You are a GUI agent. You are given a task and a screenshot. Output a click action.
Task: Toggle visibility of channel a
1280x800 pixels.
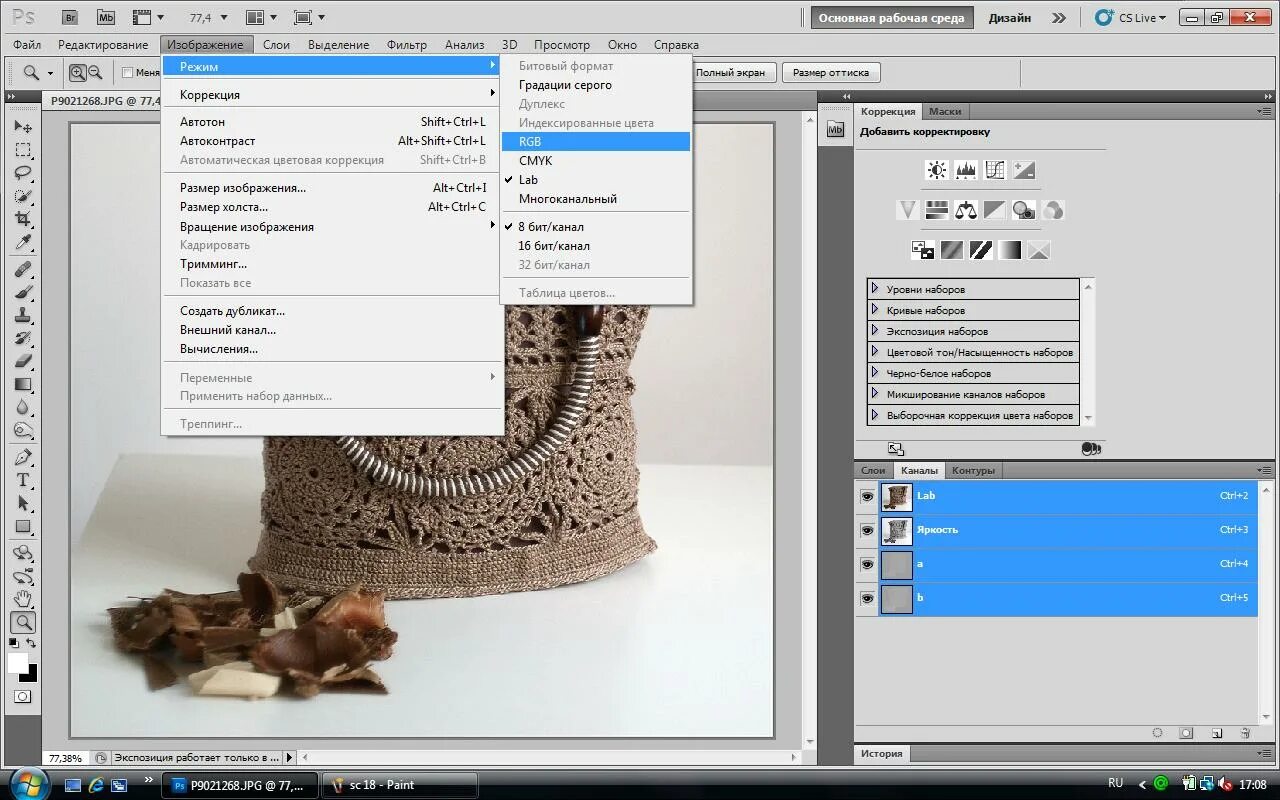(867, 564)
